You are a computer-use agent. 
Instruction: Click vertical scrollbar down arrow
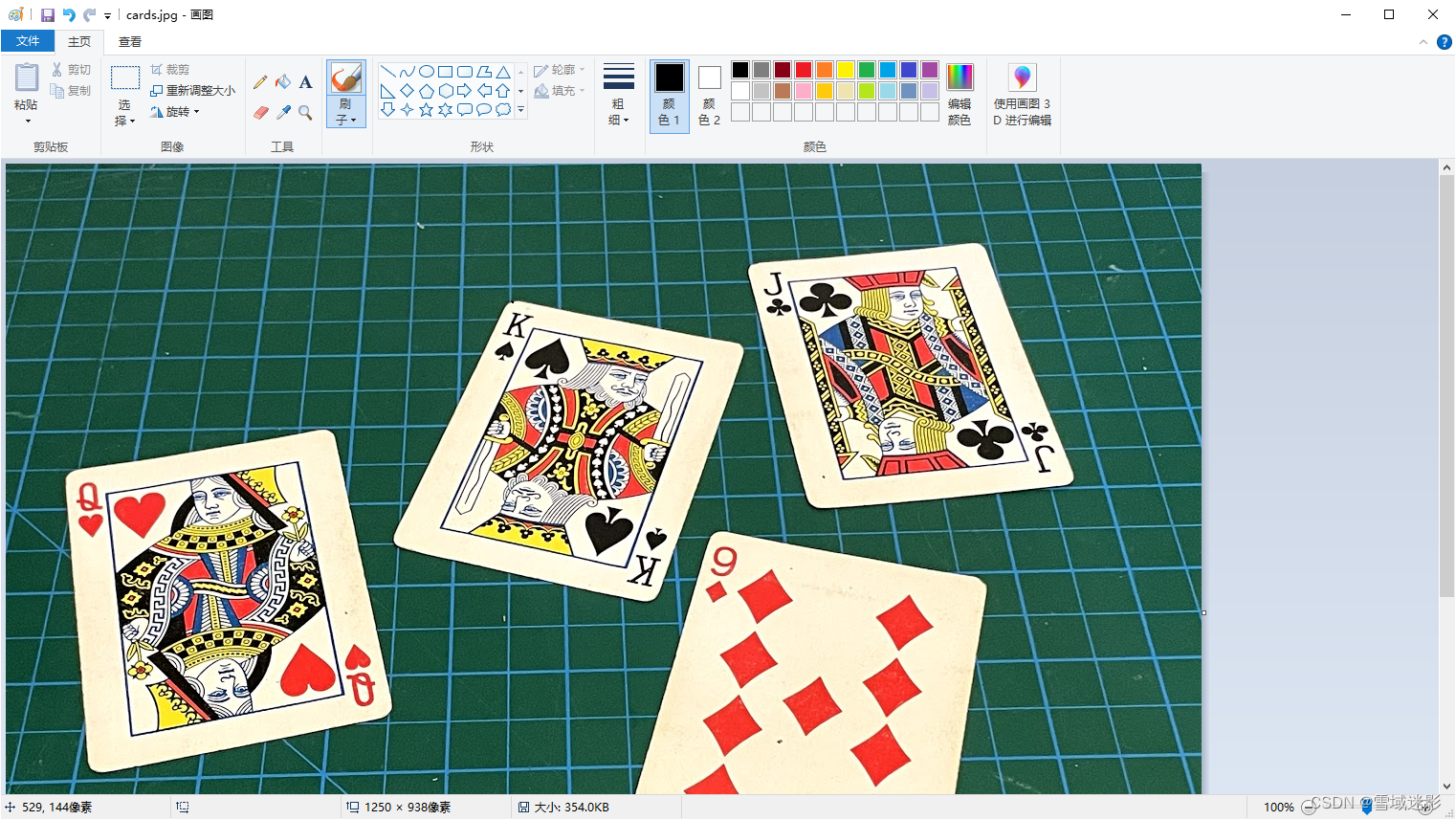(x=1446, y=787)
